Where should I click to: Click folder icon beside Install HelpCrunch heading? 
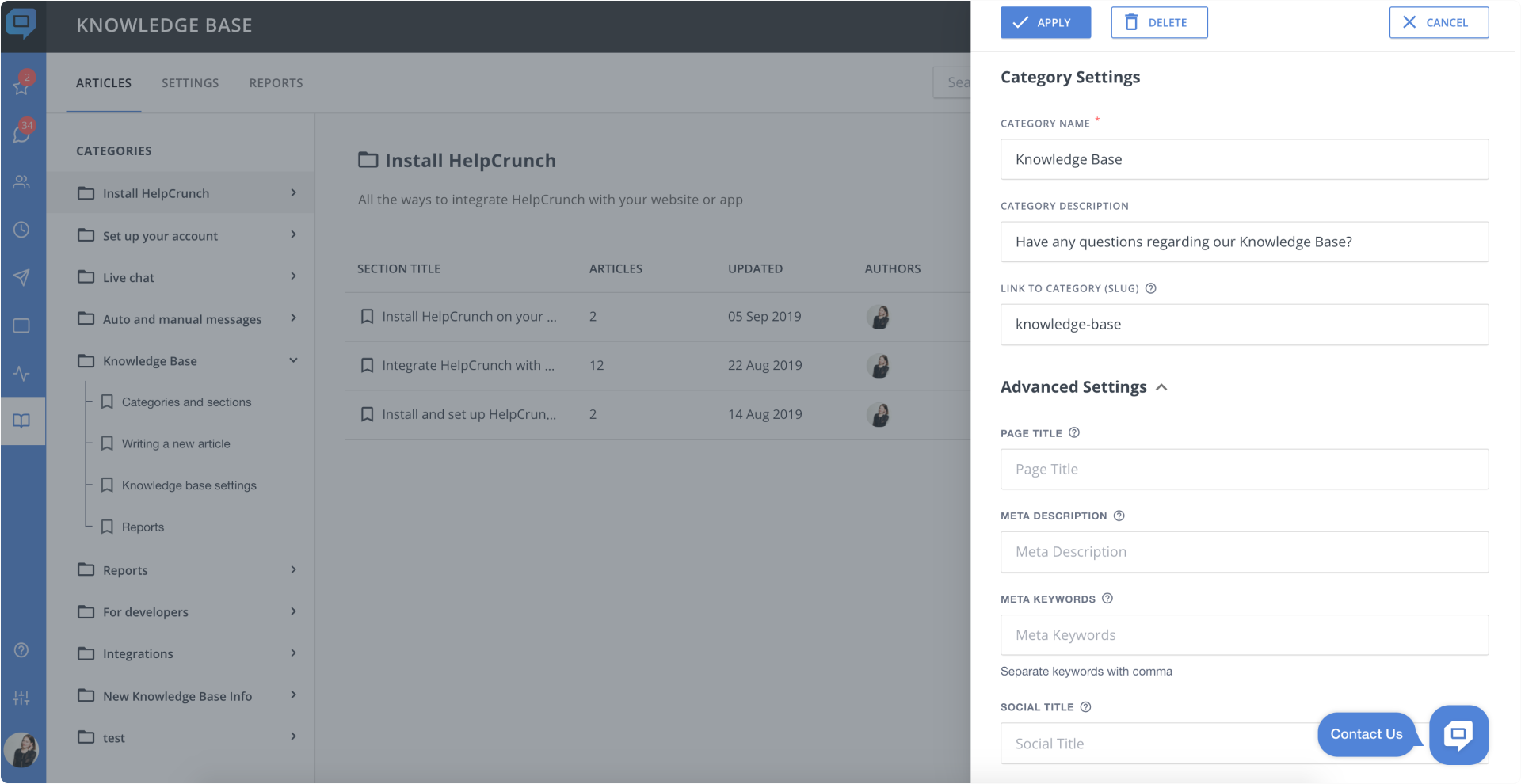[368, 160]
